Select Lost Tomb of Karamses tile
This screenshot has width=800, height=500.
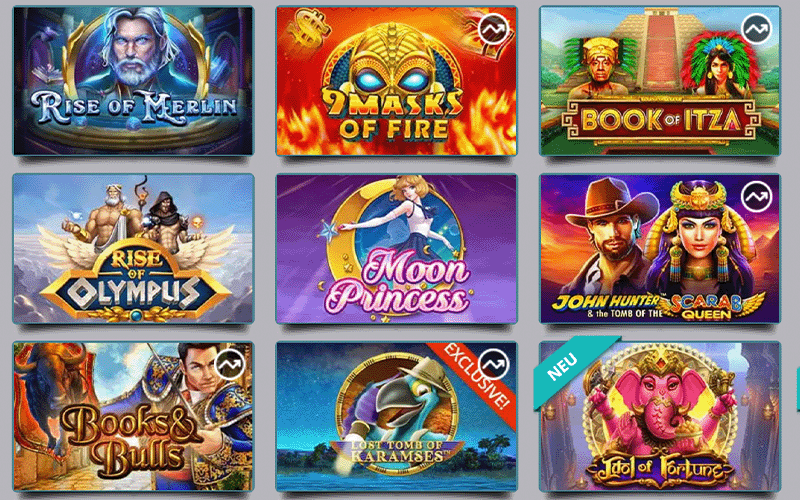(396, 416)
